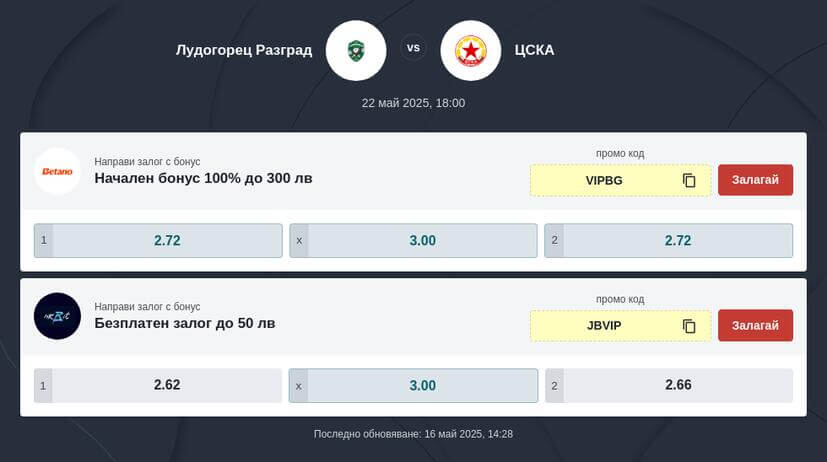Image resolution: width=827 pixels, height=462 pixels.
Task: Copy the JBVIP promo code icon
Action: point(689,326)
